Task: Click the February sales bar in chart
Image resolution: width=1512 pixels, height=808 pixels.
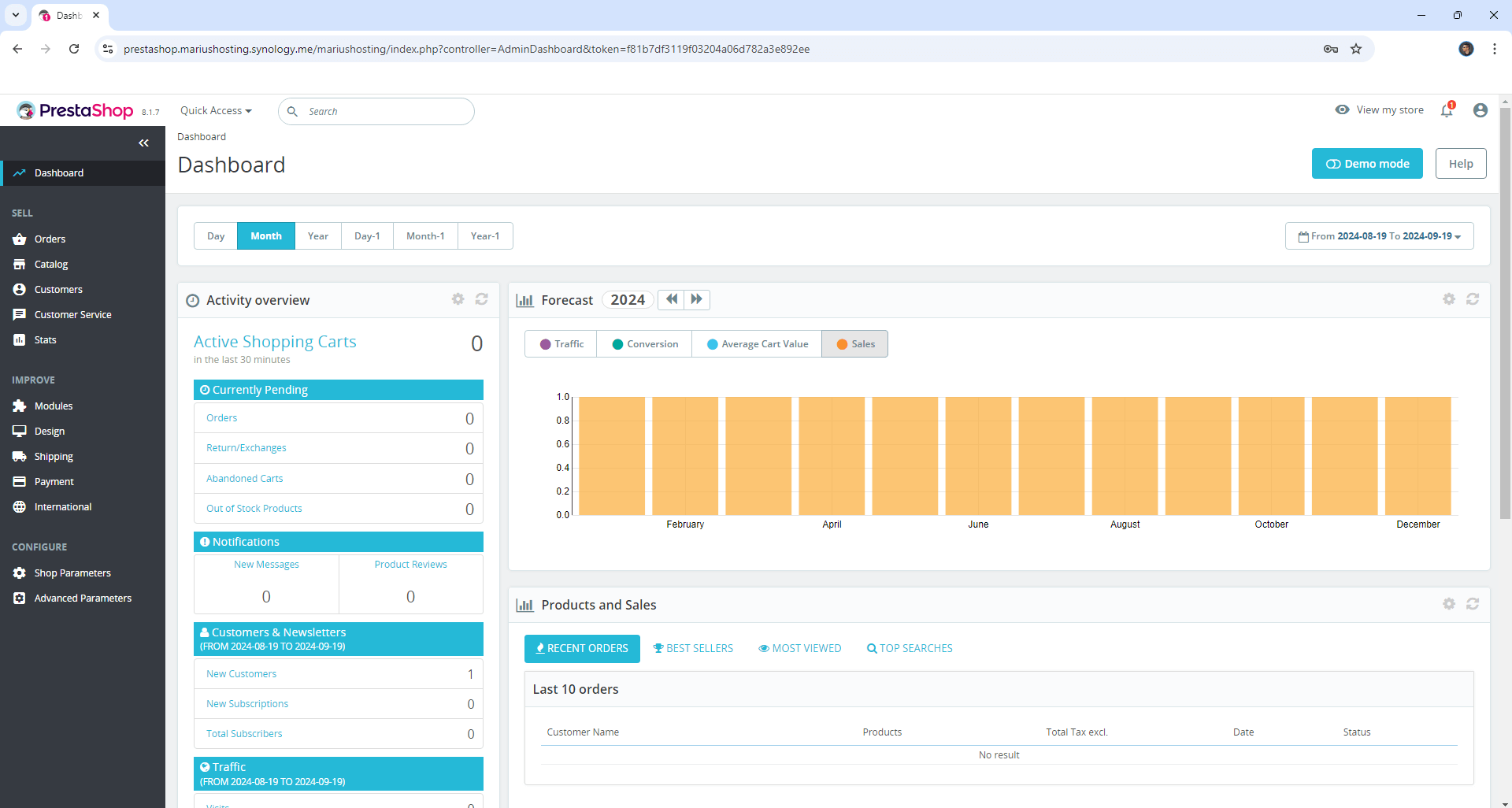Action: pyautogui.click(x=685, y=456)
